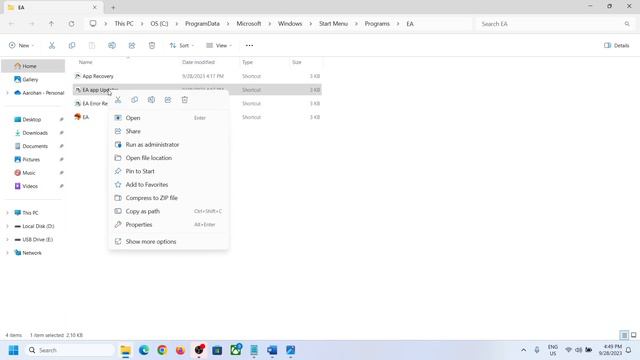
Task: Click the Share icon in the context menu
Action: pyautogui.click(x=168, y=100)
